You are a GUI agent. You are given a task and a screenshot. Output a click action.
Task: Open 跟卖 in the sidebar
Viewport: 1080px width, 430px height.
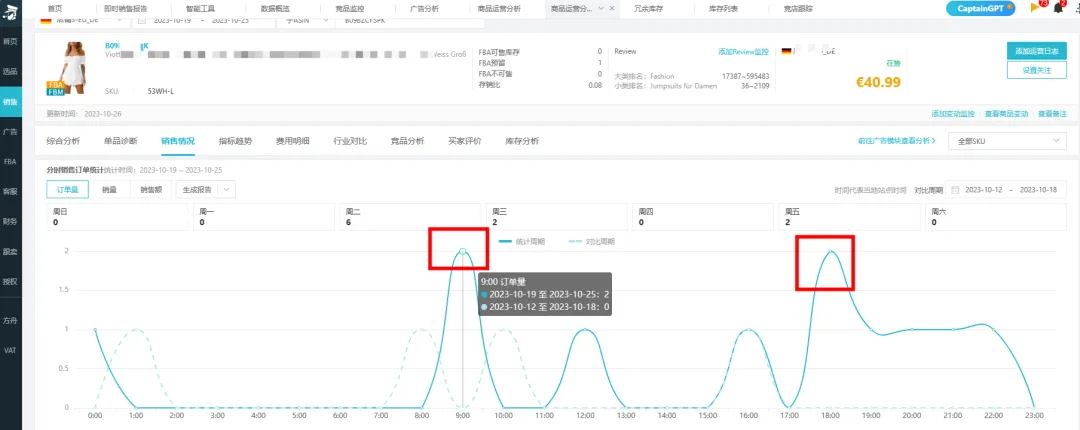(x=10, y=252)
